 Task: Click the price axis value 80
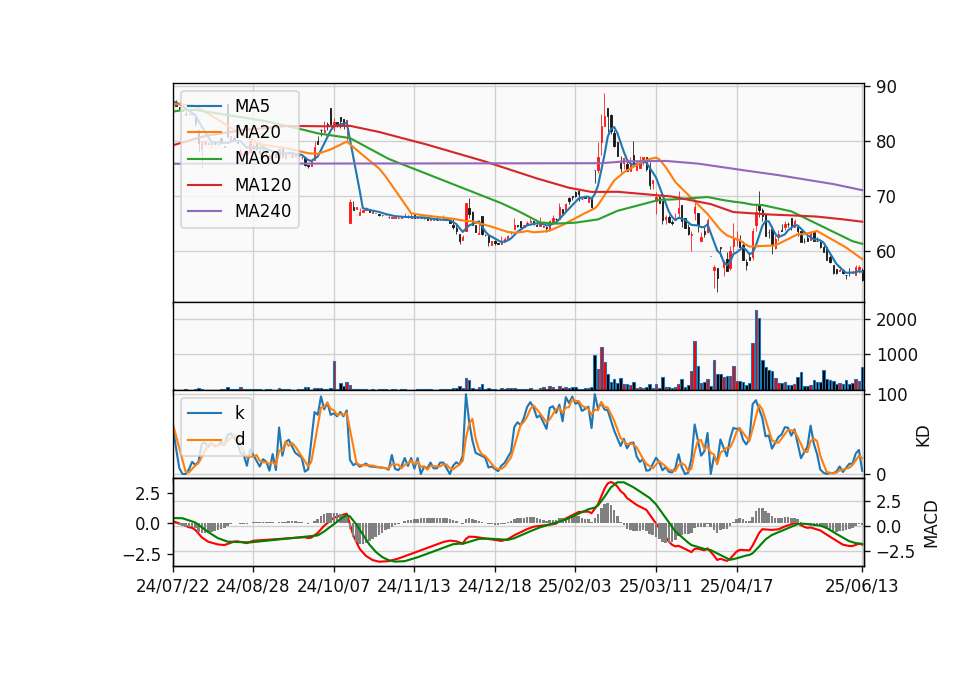tap(886, 142)
